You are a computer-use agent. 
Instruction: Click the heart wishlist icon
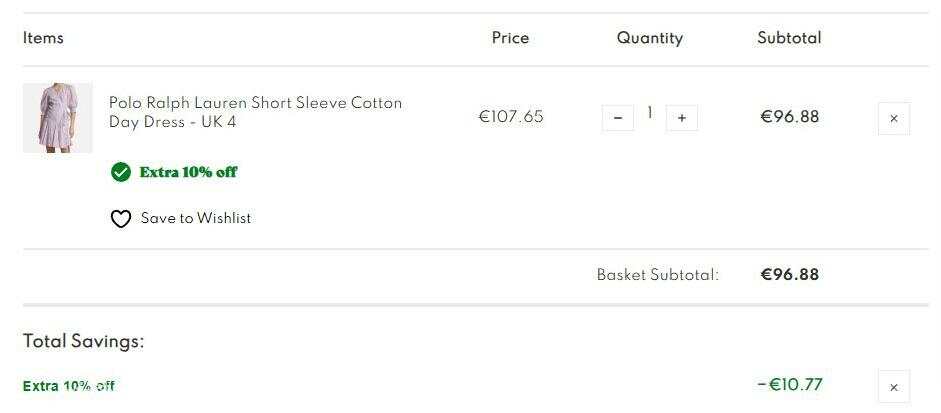point(121,219)
